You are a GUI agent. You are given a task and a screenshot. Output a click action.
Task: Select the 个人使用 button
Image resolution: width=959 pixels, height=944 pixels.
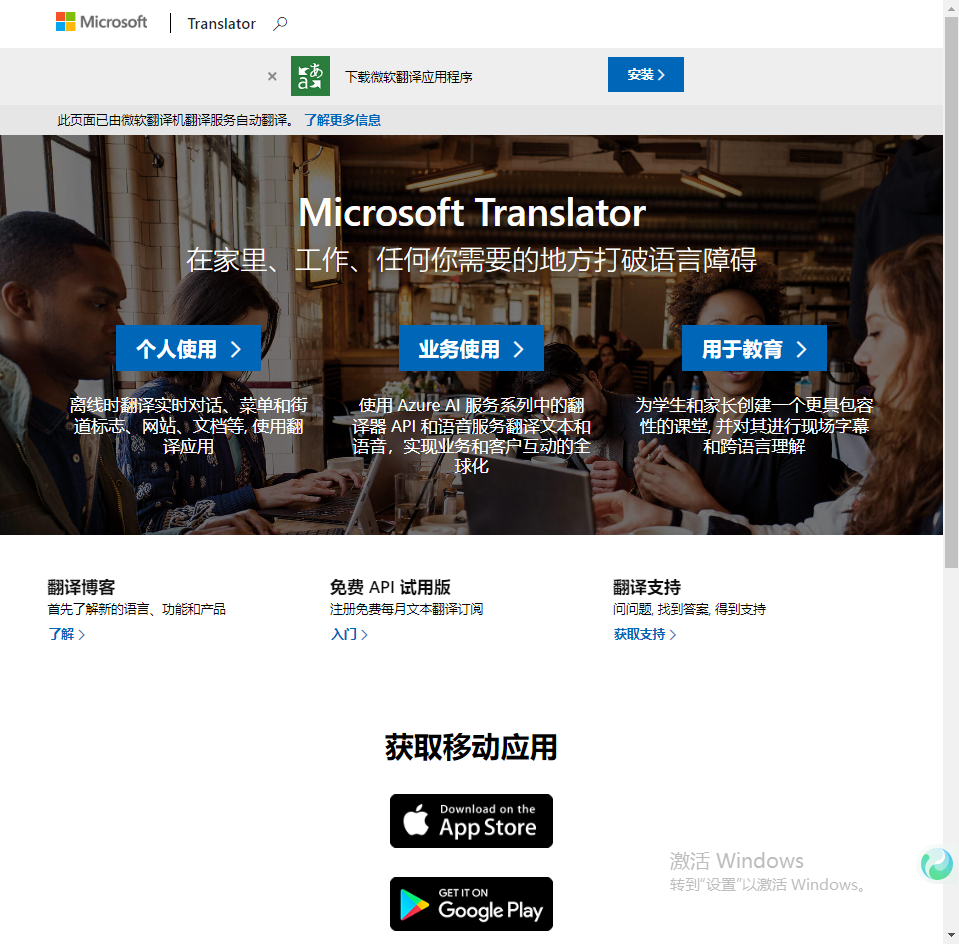tap(188, 348)
